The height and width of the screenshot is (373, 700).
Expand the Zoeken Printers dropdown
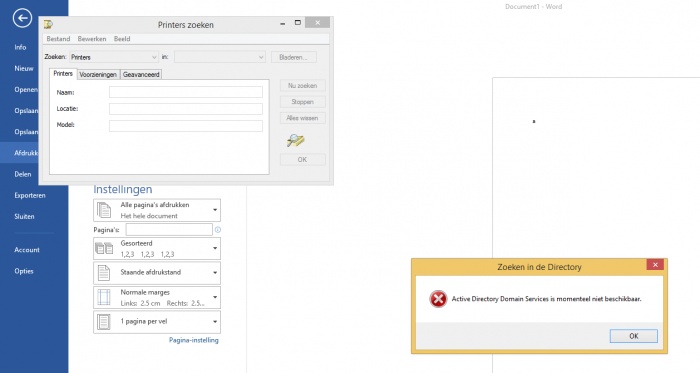click(x=113, y=57)
